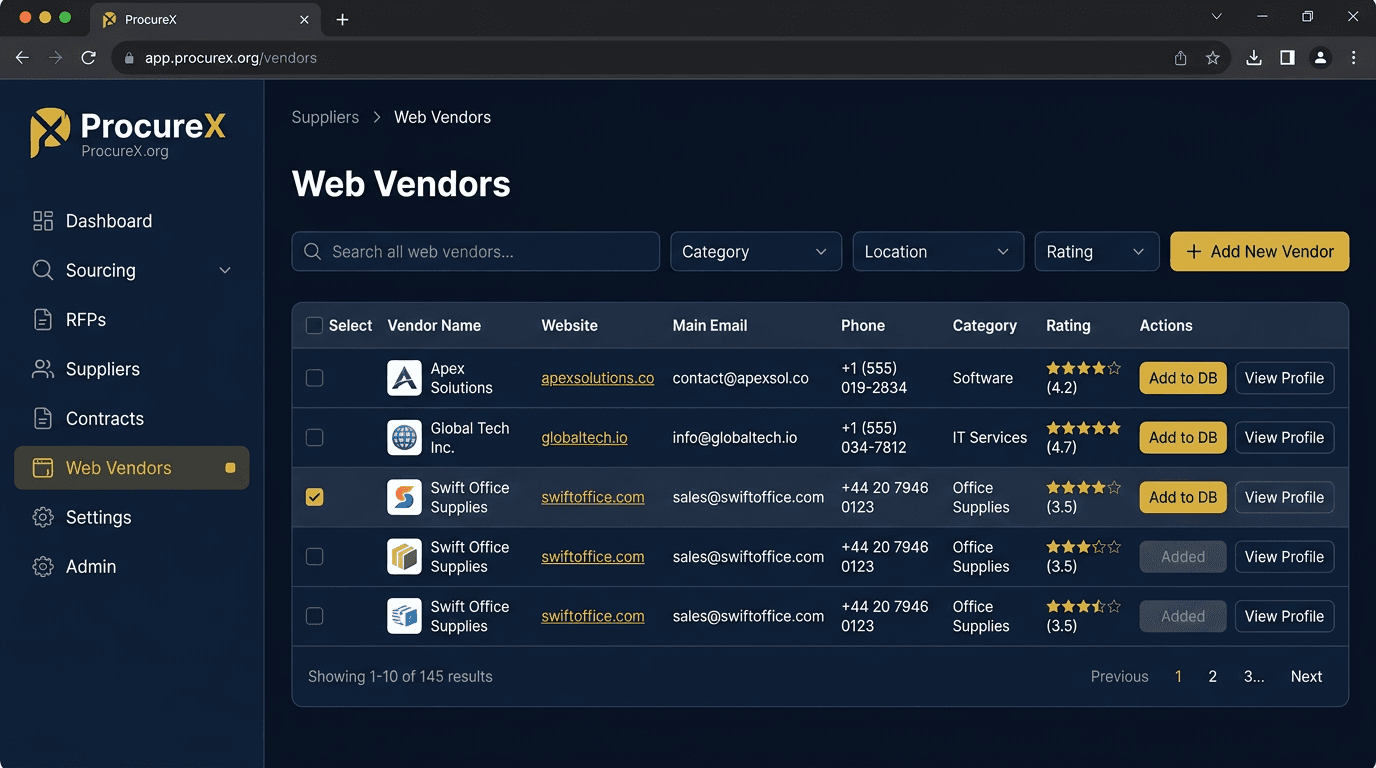Focus the Search all web vendors field
This screenshot has height=768, width=1376.
coord(476,252)
